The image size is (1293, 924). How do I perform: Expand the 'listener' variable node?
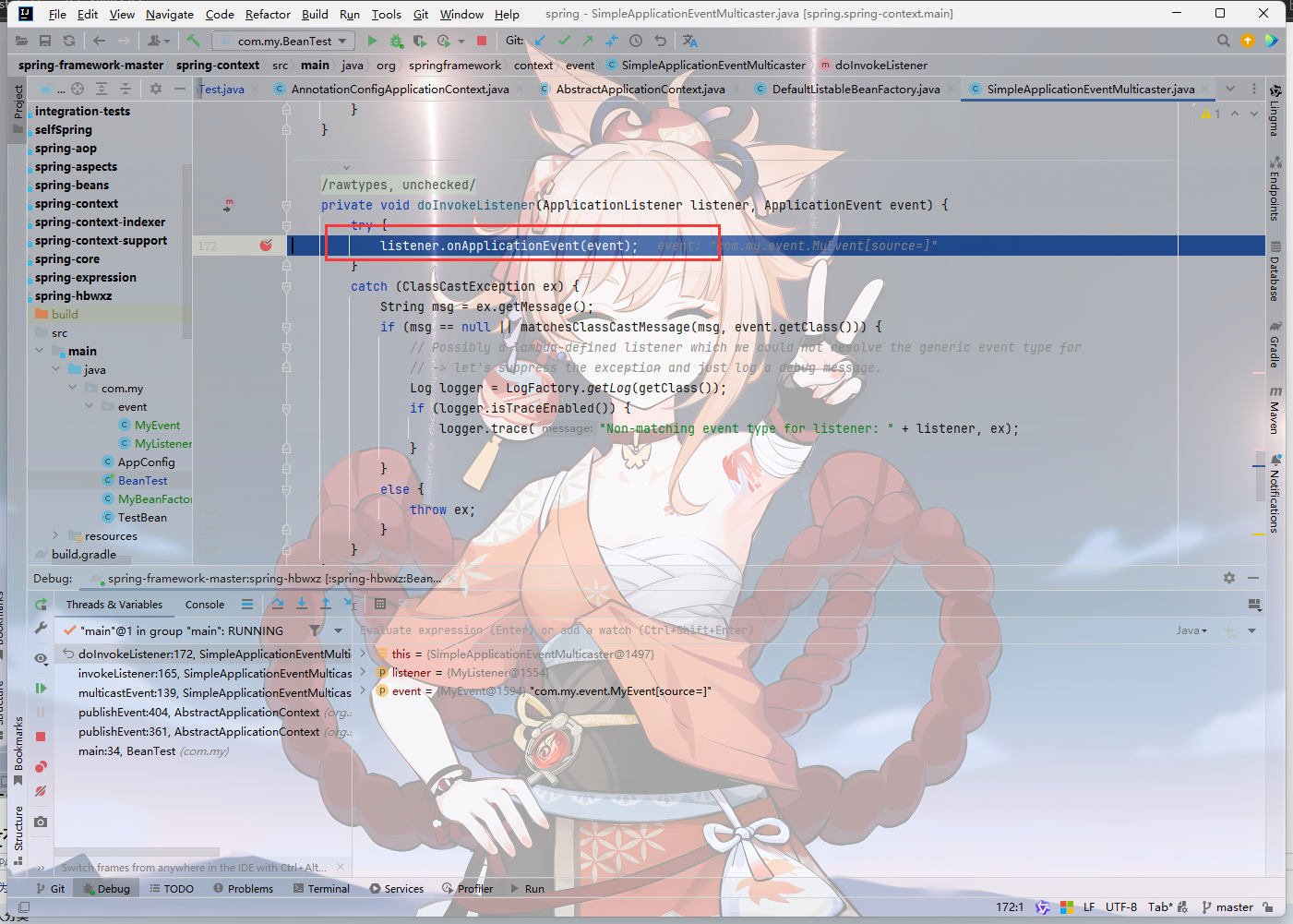[x=364, y=672]
